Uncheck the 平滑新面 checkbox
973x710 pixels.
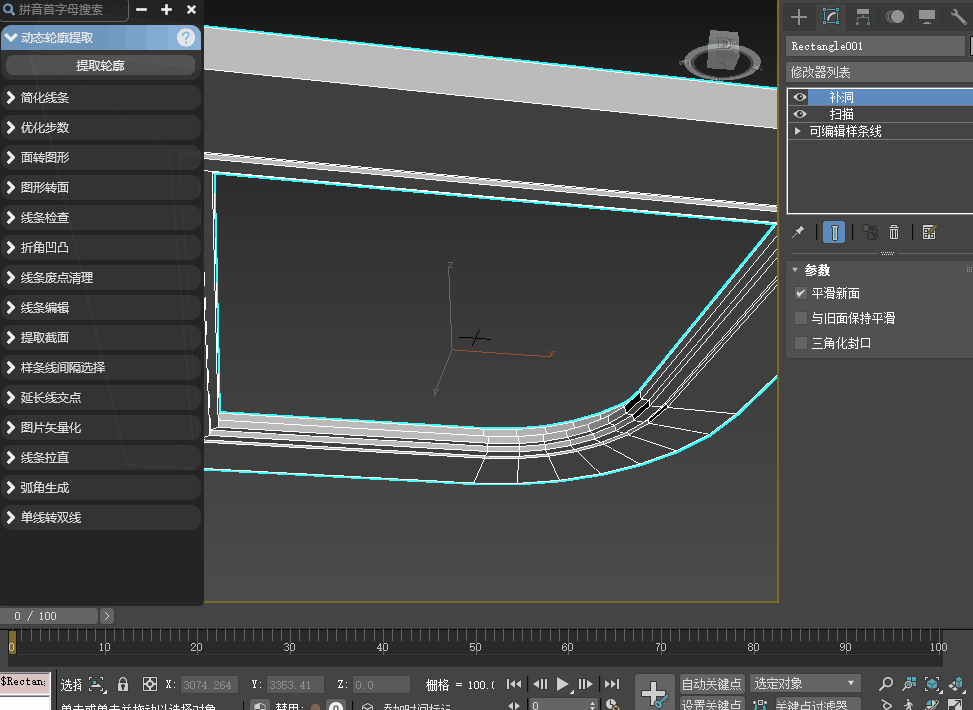801,294
